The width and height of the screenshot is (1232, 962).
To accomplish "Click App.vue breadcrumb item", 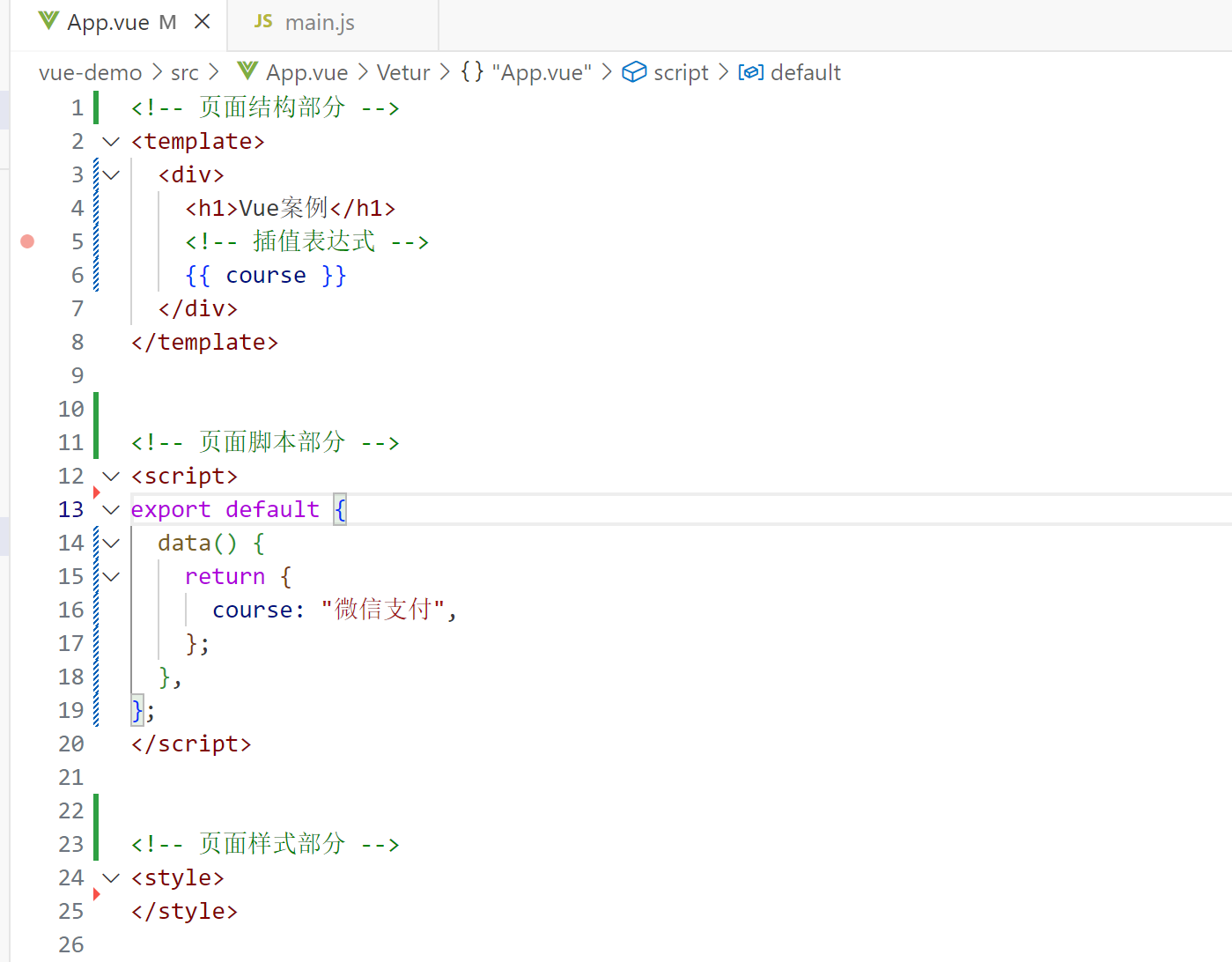I will (x=307, y=72).
